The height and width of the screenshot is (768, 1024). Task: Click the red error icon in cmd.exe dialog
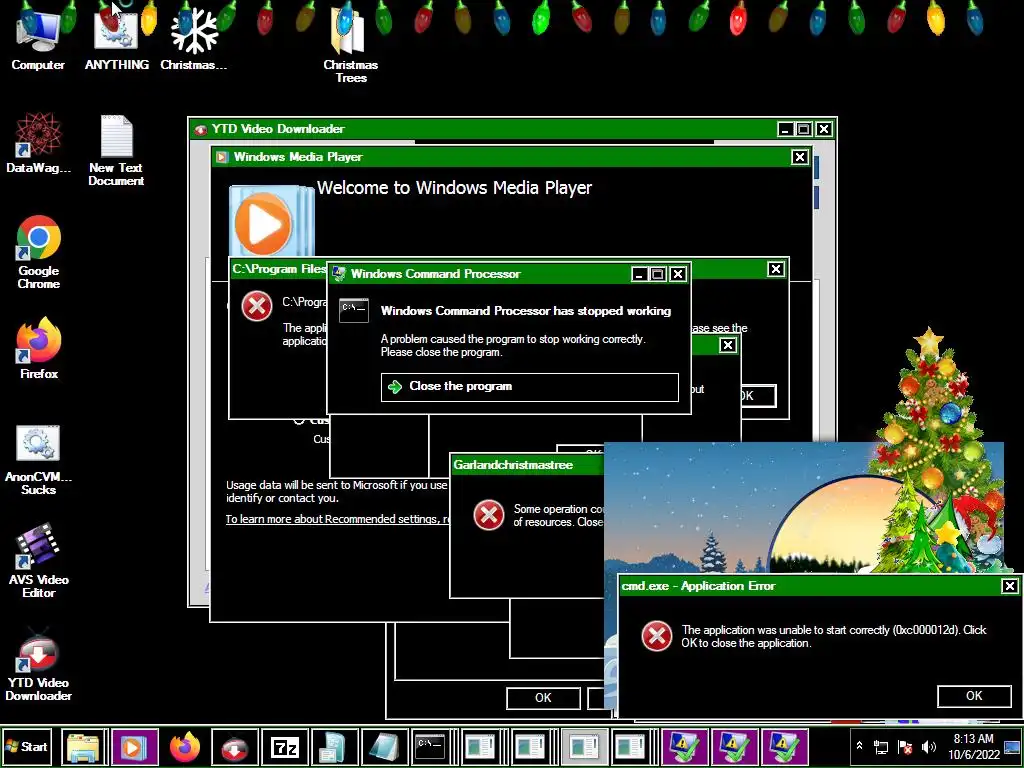point(656,636)
